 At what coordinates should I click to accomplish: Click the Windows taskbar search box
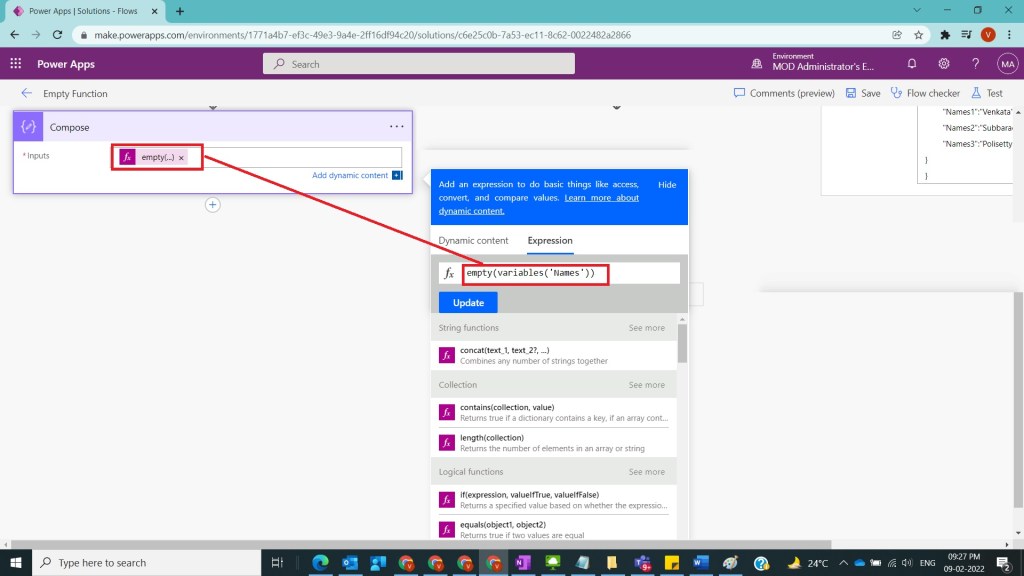click(x=150, y=563)
